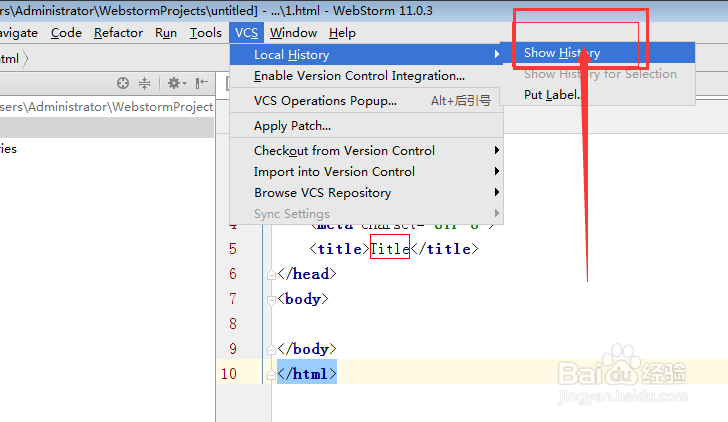Expand Import into Version Control submenu
Image resolution: width=728 pixels, height=422 pixels.
pyautogui.click(x=366, y=172)
